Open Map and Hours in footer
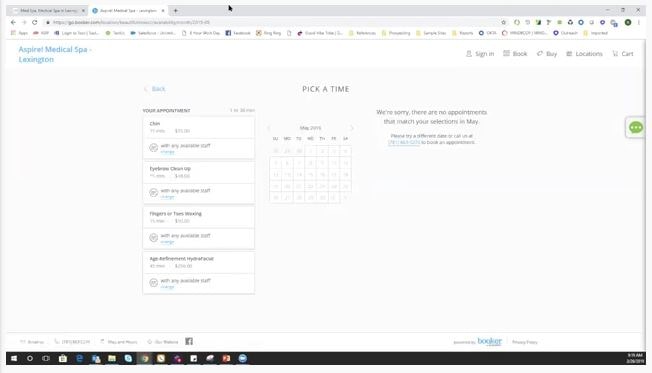The height and width of the screenshot is (373, 652). pyautogui.click(x=119, y=342)
